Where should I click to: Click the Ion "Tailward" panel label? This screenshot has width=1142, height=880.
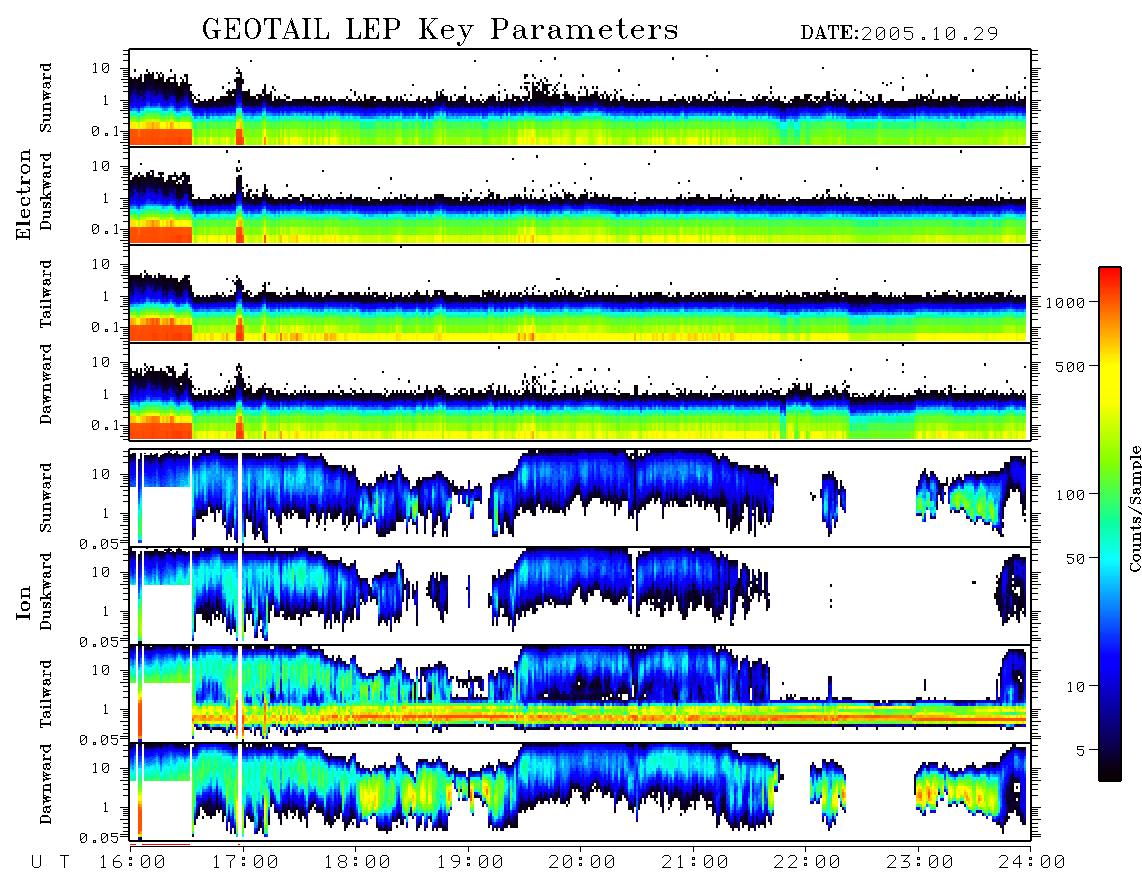pos(46,694)
